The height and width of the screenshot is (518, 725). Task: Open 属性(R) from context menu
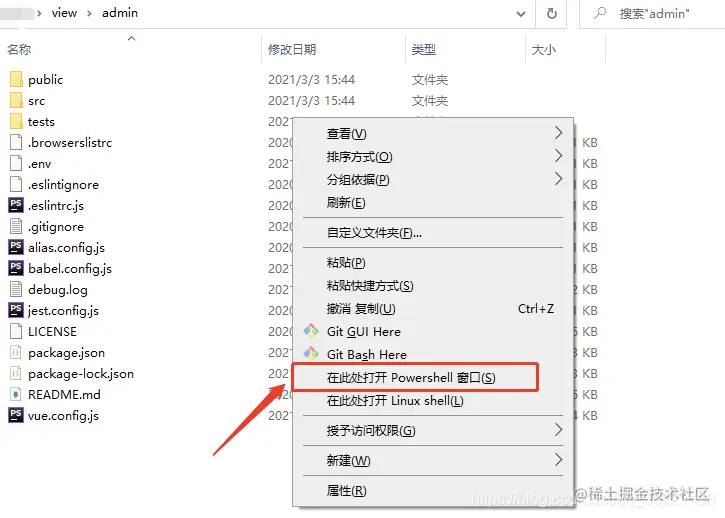coord(433,490)
